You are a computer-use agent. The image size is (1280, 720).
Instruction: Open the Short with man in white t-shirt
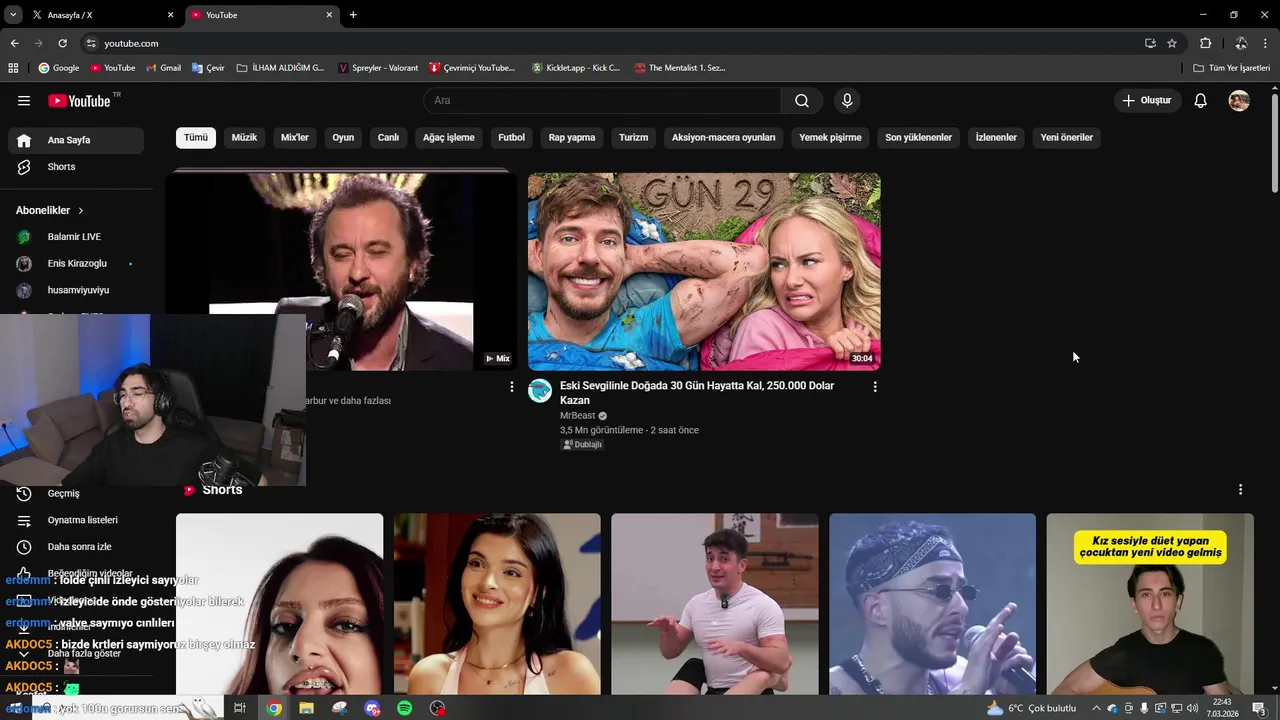(x=715, y=604)
